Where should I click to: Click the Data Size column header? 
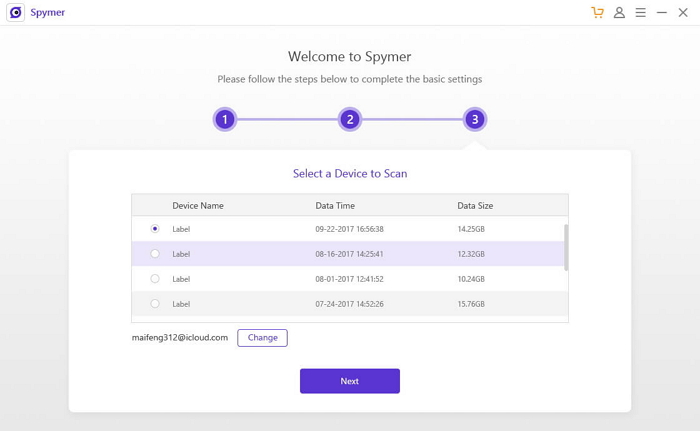point(475,206)
